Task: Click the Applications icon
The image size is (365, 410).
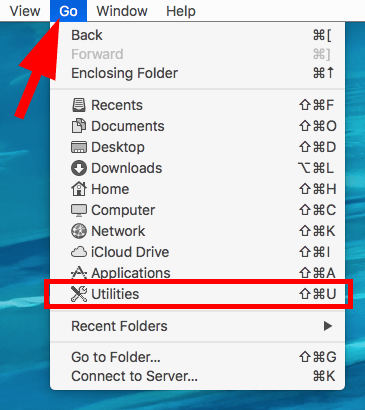Action: [79, 273]
